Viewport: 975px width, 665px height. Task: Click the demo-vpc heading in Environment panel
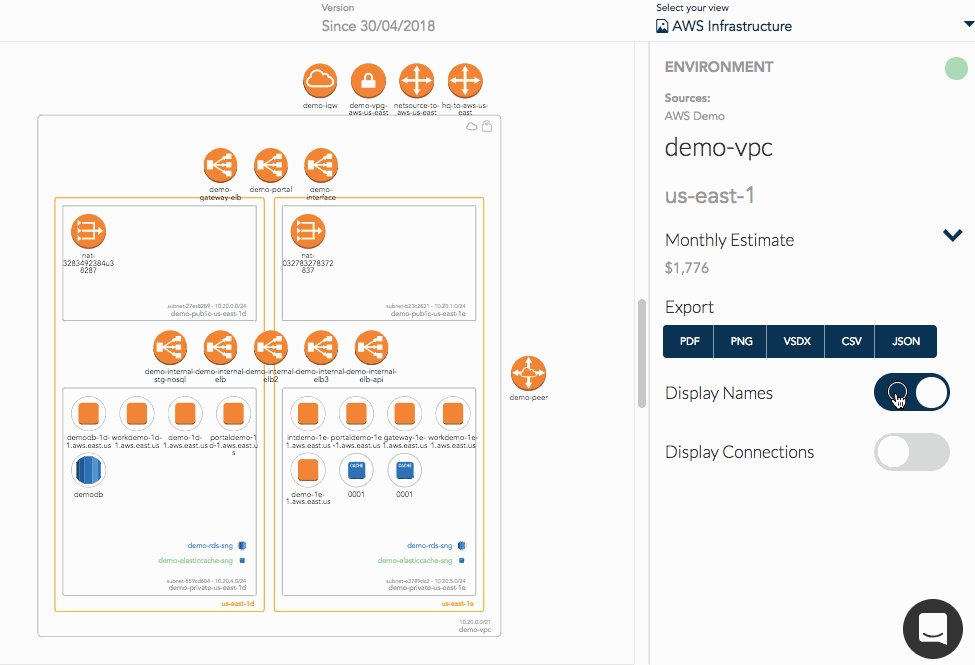718,148
